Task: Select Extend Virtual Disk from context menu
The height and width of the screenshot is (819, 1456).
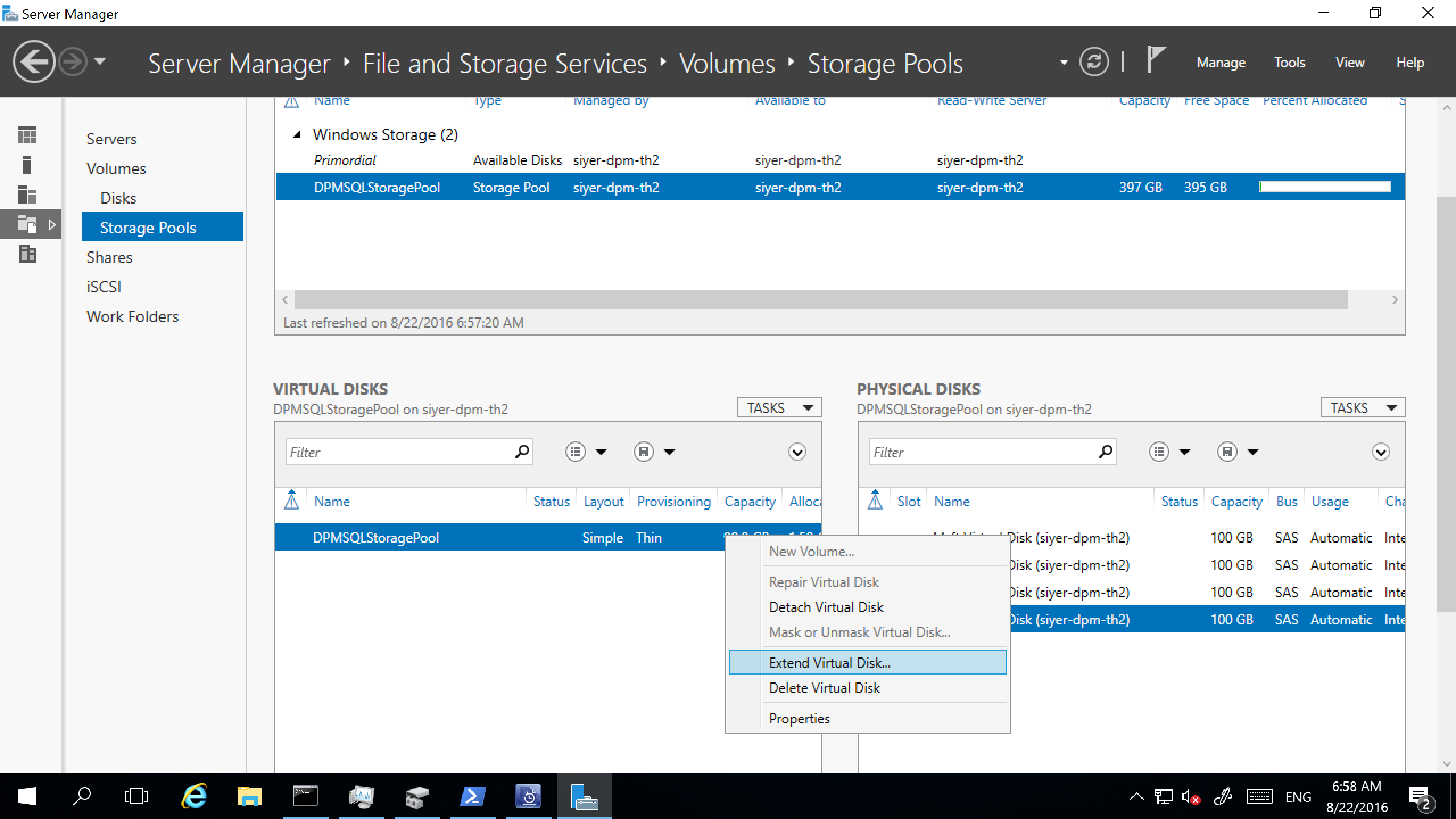Action: [x=828, y=662]
